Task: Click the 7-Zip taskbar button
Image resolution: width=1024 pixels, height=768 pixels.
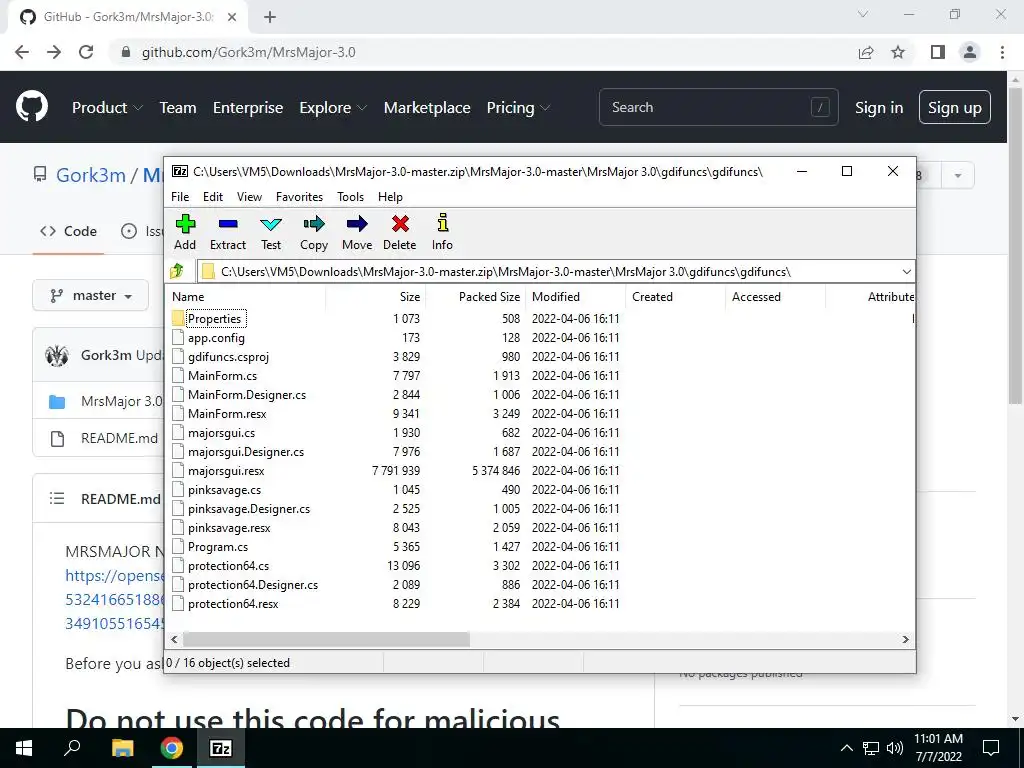Action: point(221,748)
